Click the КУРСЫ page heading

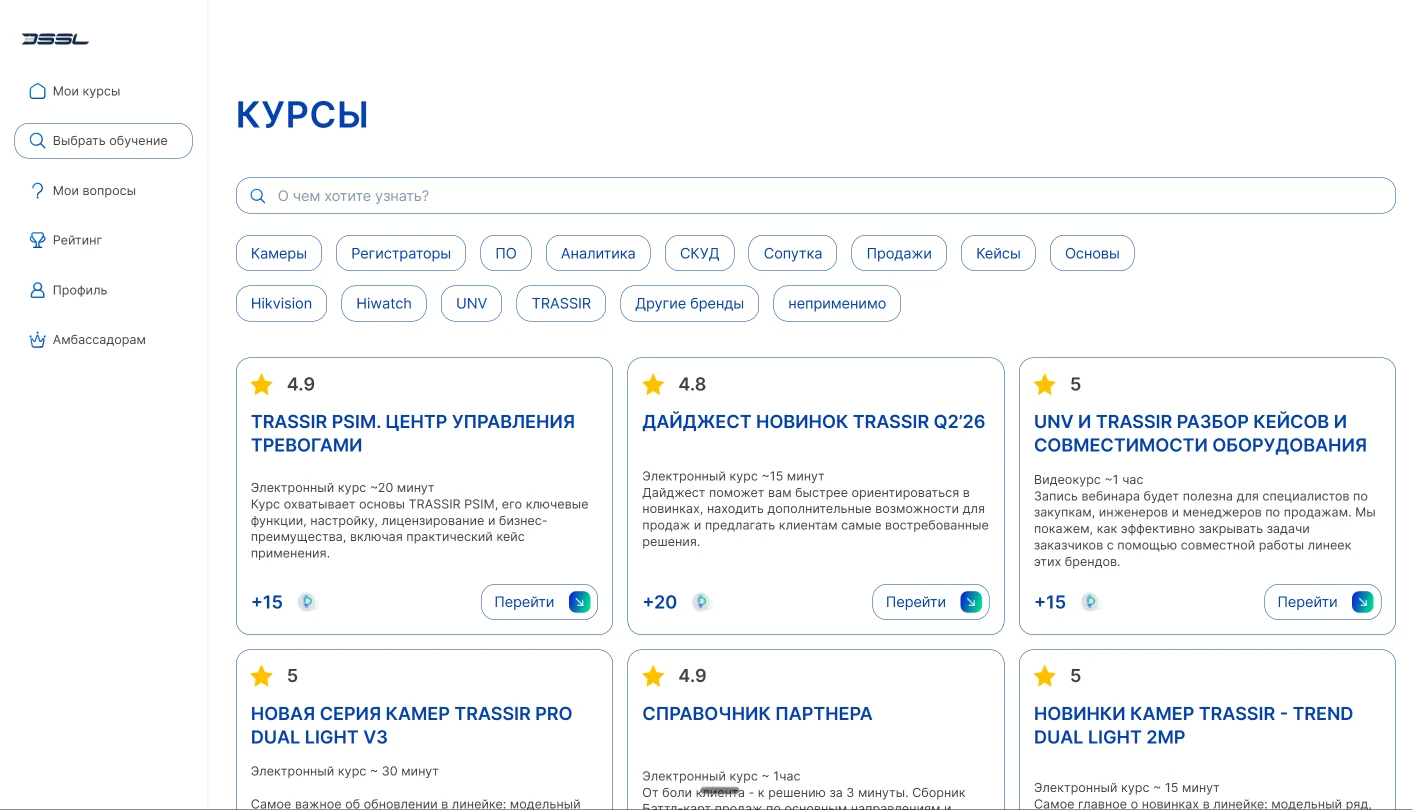click(302, 115)
